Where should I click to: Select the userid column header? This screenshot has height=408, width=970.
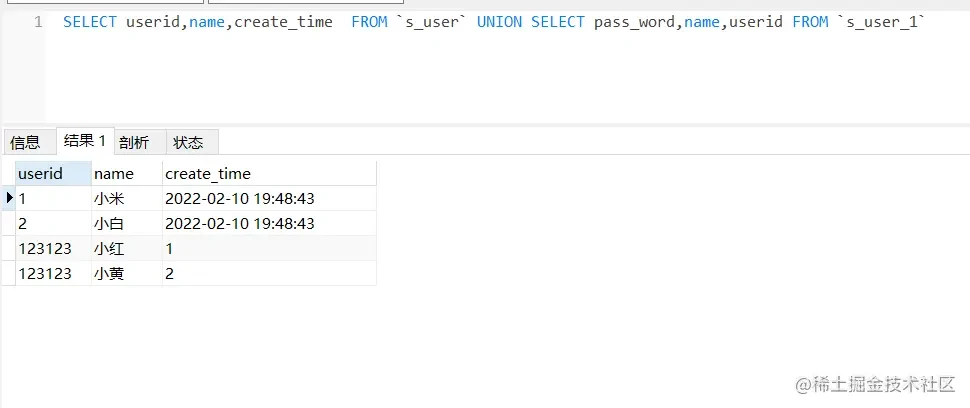click(x=53, y=173)
